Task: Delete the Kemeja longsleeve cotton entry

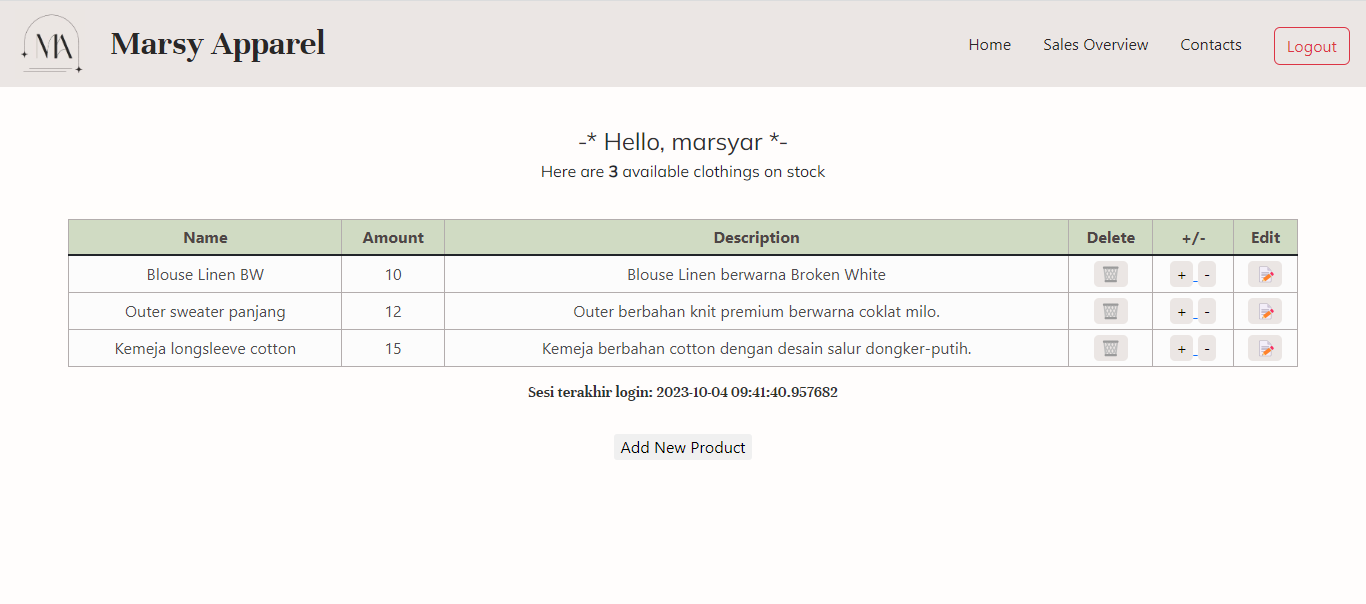Action: click(x=1110, y=348)
